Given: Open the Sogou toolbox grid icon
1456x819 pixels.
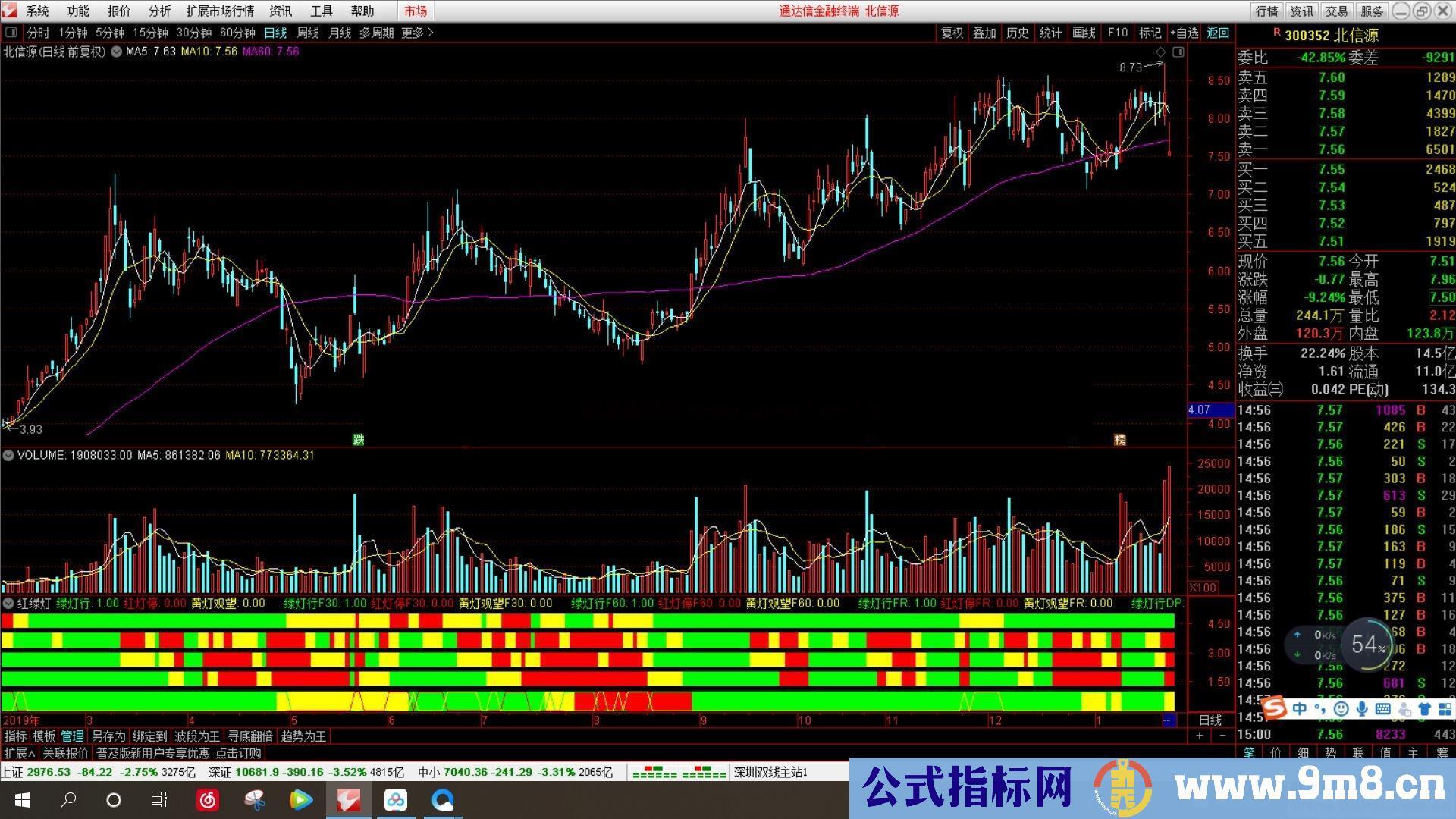Looking at the screenshot, I should [x=1444, y=709].
